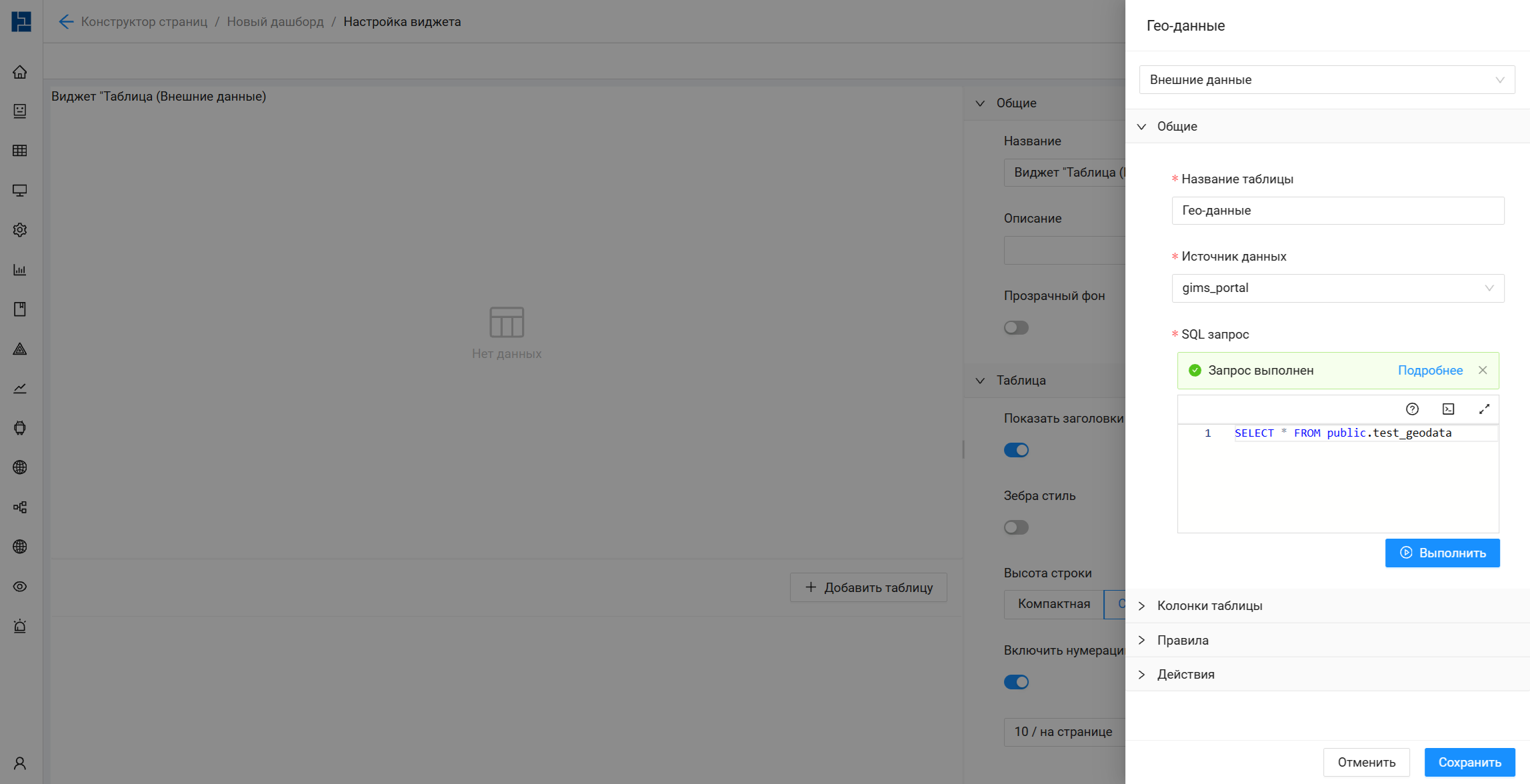
Task: Close the 'Запрос выполнен' notification
Action: pyautogui.click(x=1483, y=370)
